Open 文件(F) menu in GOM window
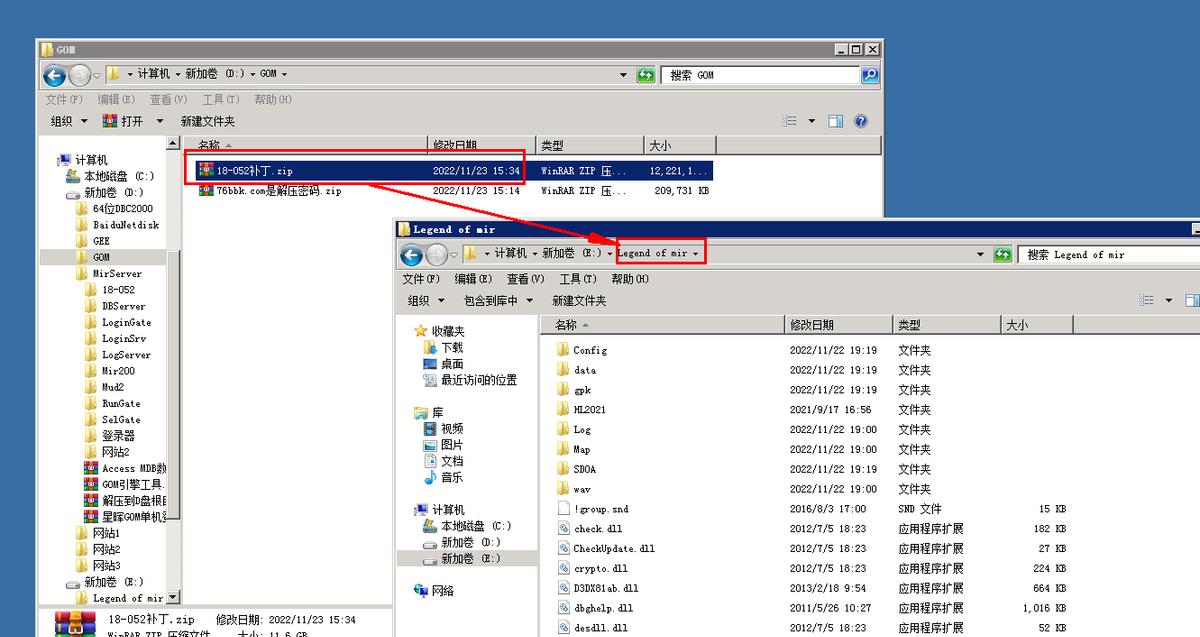Image resolution: width=1200 pixels, height=637 pixels. [64, 99]
